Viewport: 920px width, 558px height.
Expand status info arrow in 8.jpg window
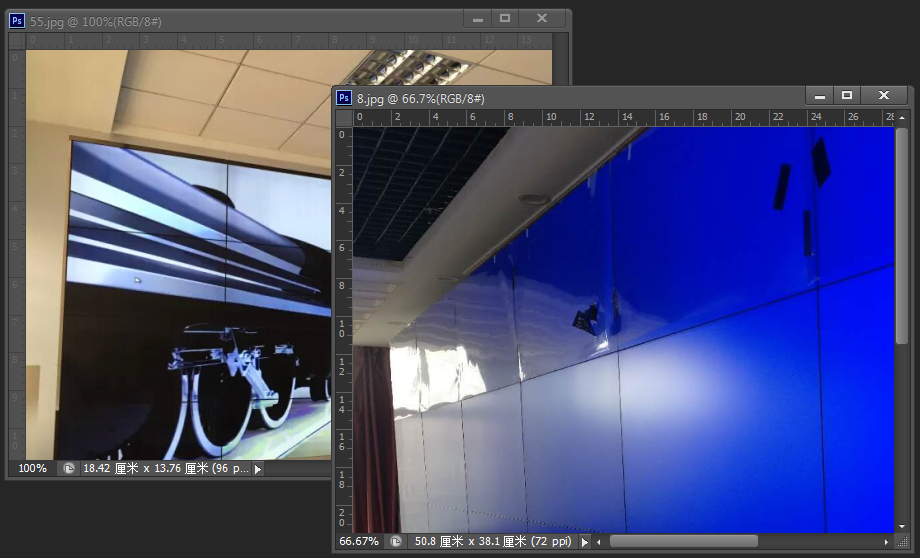pos(584,542)
